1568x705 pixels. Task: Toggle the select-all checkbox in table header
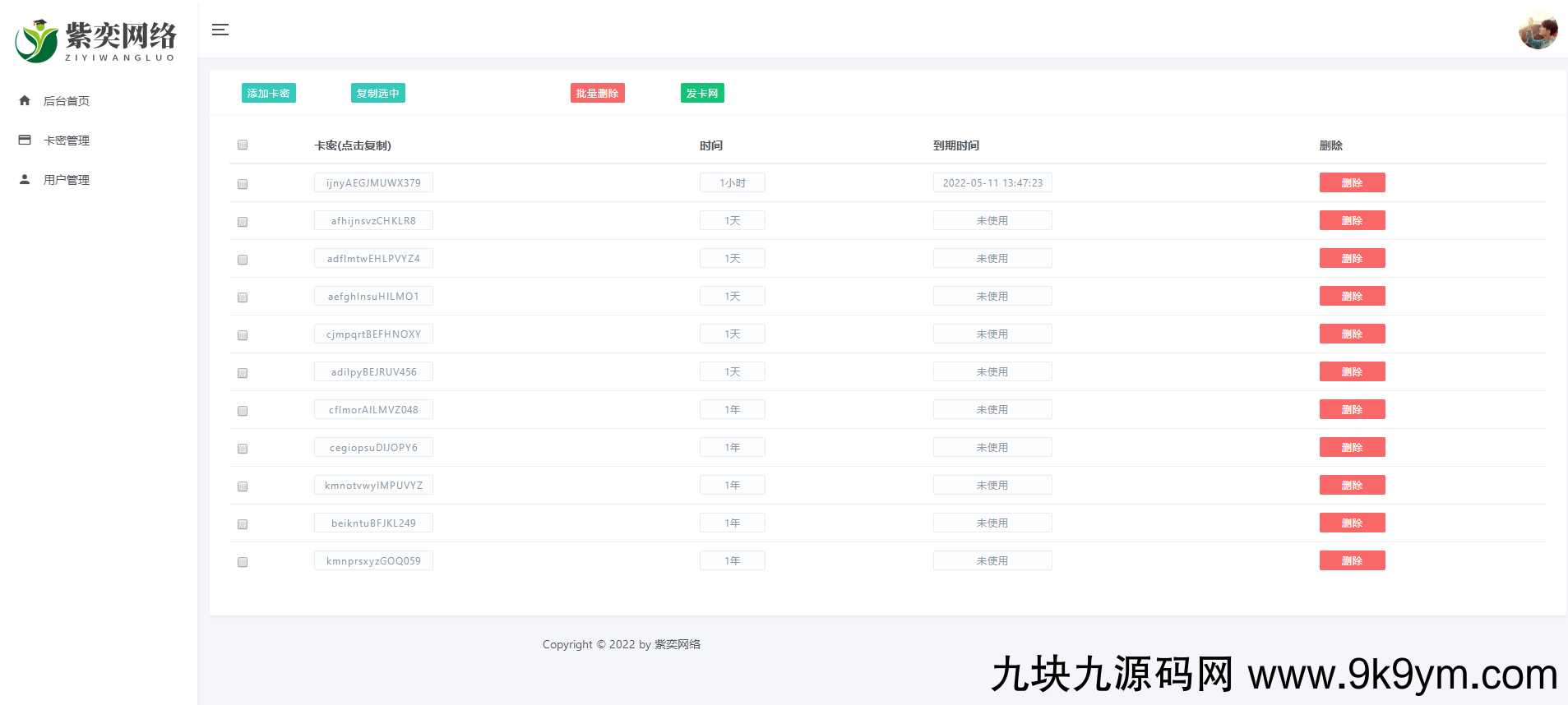click(x=243, y=145)
